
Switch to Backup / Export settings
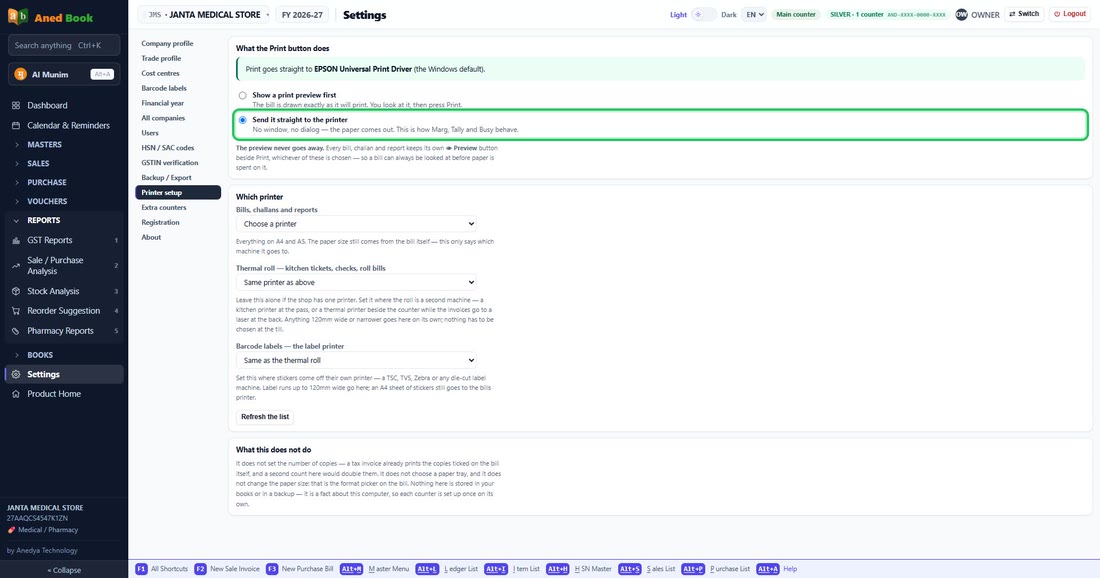tap(178, 177)
